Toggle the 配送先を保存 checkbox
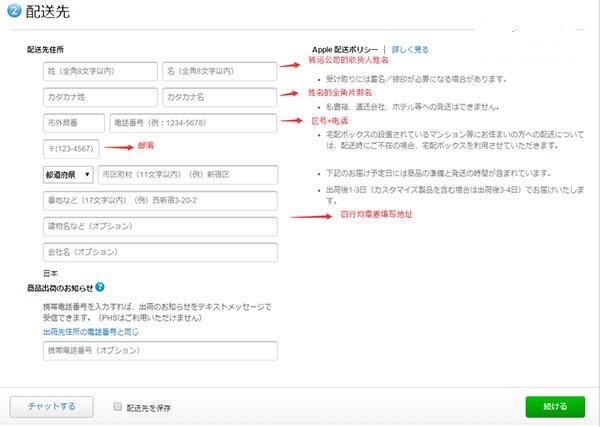 coord(119,407)
